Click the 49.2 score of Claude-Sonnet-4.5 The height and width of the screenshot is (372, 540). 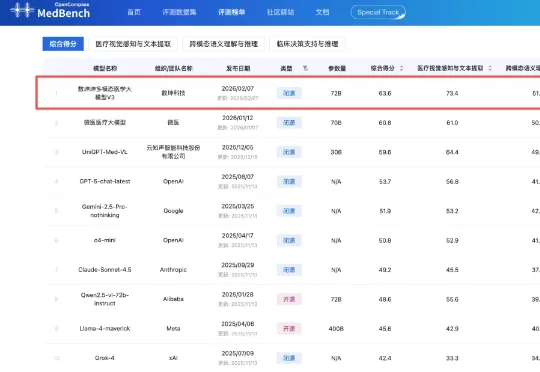coord(385,270)
